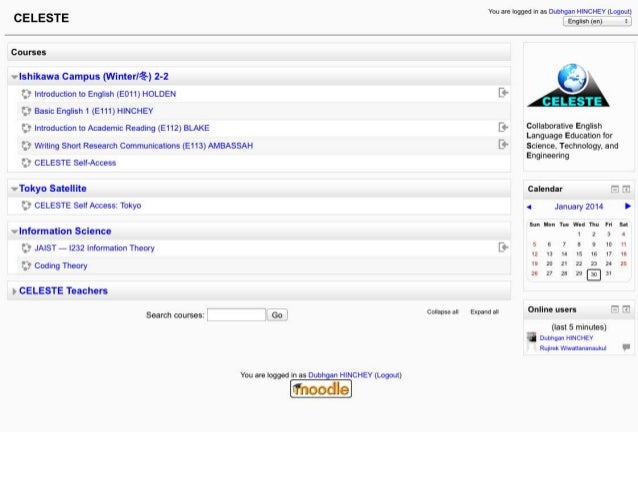Screen dimensions: 638x479
Task: Click day 1 in the calendar
Action: (x=579, y=234)
